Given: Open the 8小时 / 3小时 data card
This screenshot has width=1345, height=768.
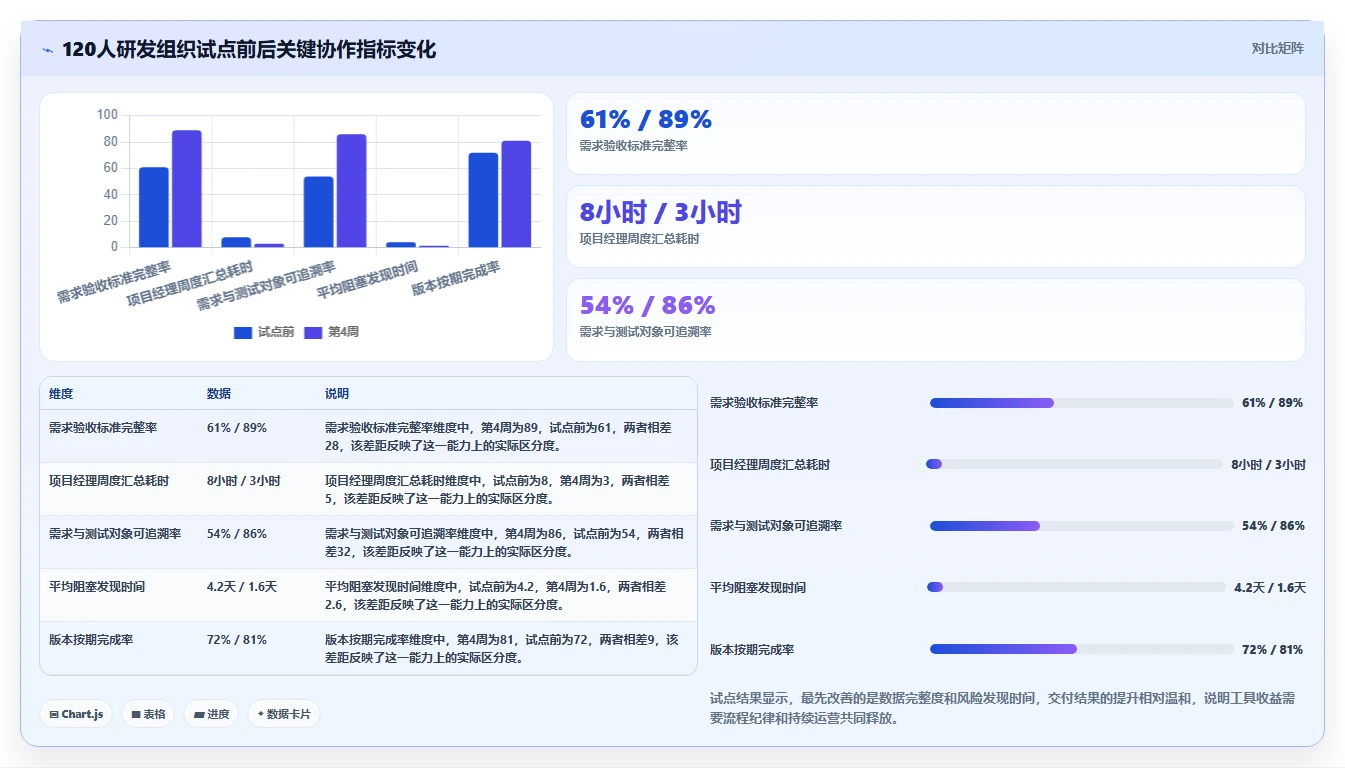Looking at the screenshot, I should click(936, 227).
